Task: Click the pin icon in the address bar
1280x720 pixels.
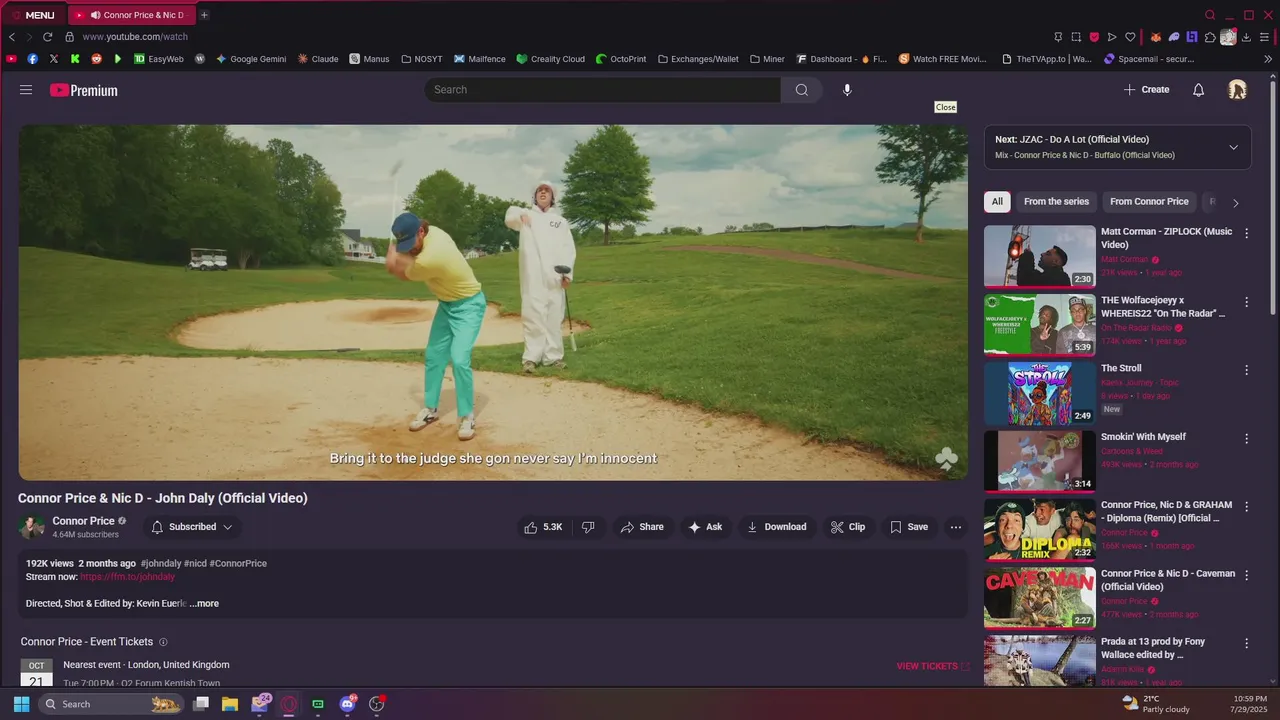Action: click(1059, 37)
